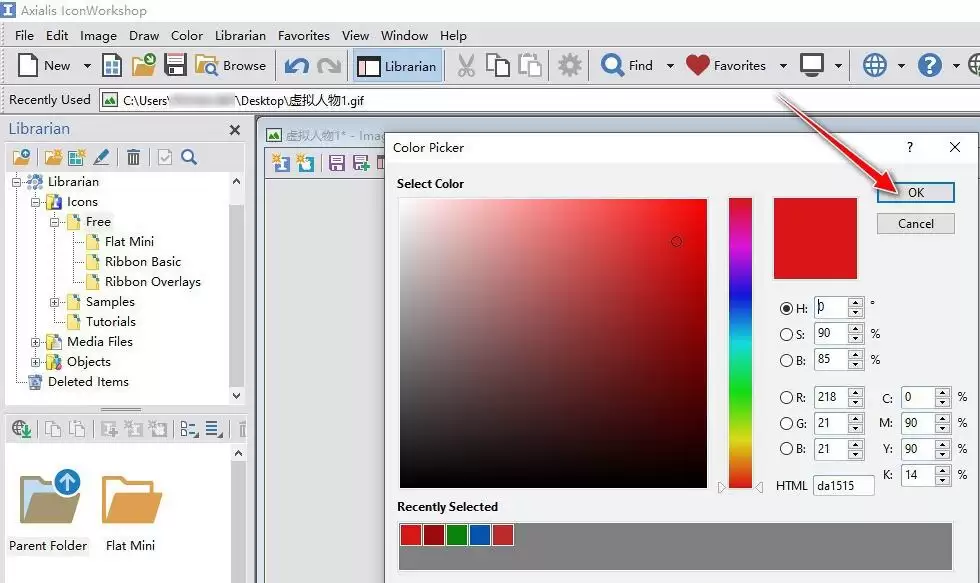Image resolution: width=980 pixels, height=583 pixels.
Task: Open the Draw menu
Action: click(144, 36)
